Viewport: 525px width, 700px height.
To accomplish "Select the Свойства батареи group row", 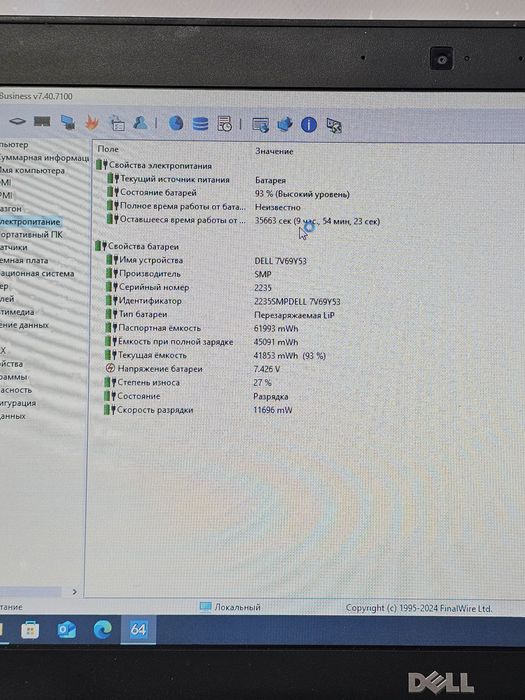I will tap(137, 246).
